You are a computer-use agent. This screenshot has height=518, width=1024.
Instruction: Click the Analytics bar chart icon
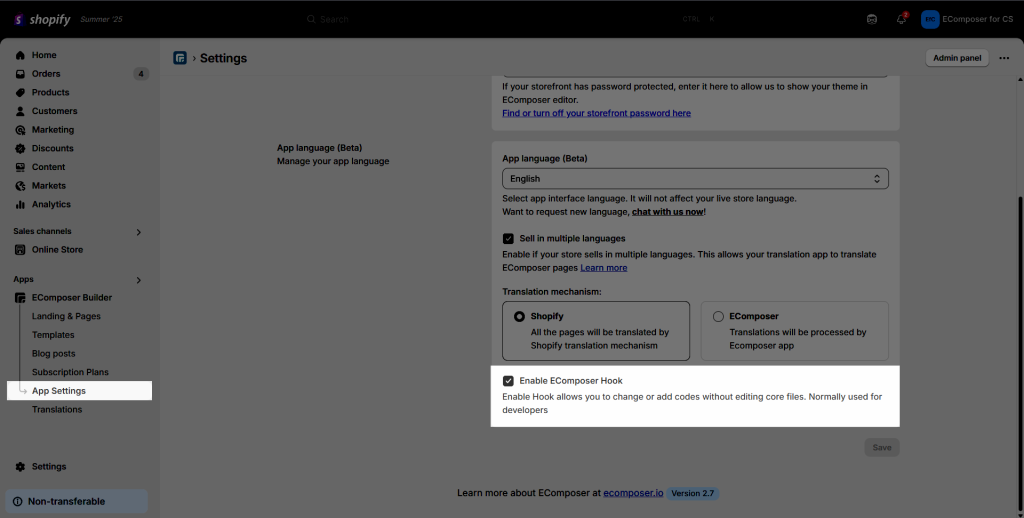coord(20,204)
